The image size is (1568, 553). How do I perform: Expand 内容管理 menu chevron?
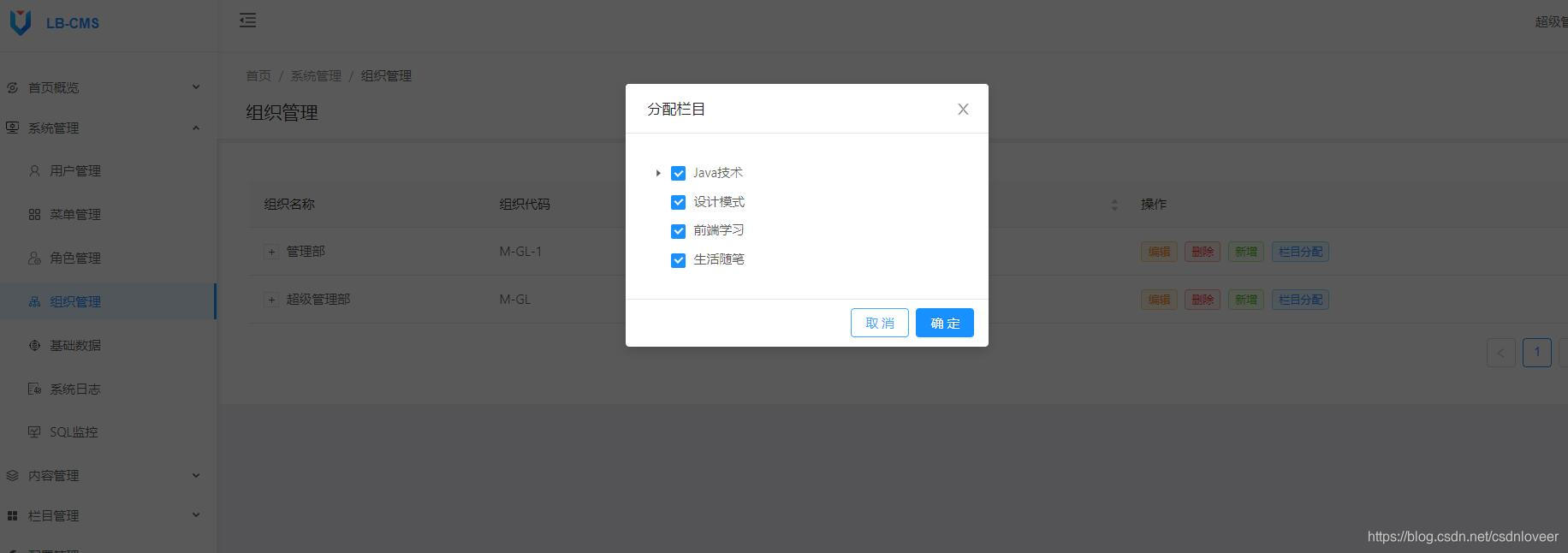[x=196, y=475]
